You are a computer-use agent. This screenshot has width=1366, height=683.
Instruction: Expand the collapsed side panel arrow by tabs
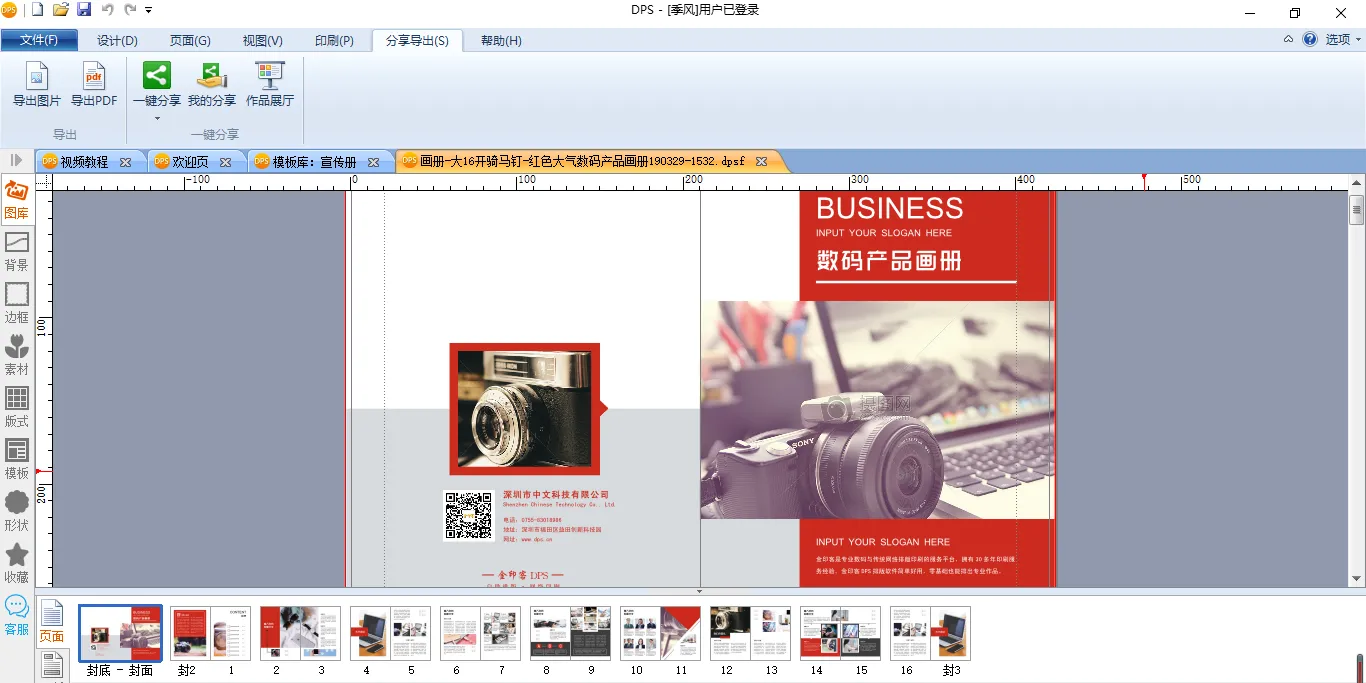point(17,160)
